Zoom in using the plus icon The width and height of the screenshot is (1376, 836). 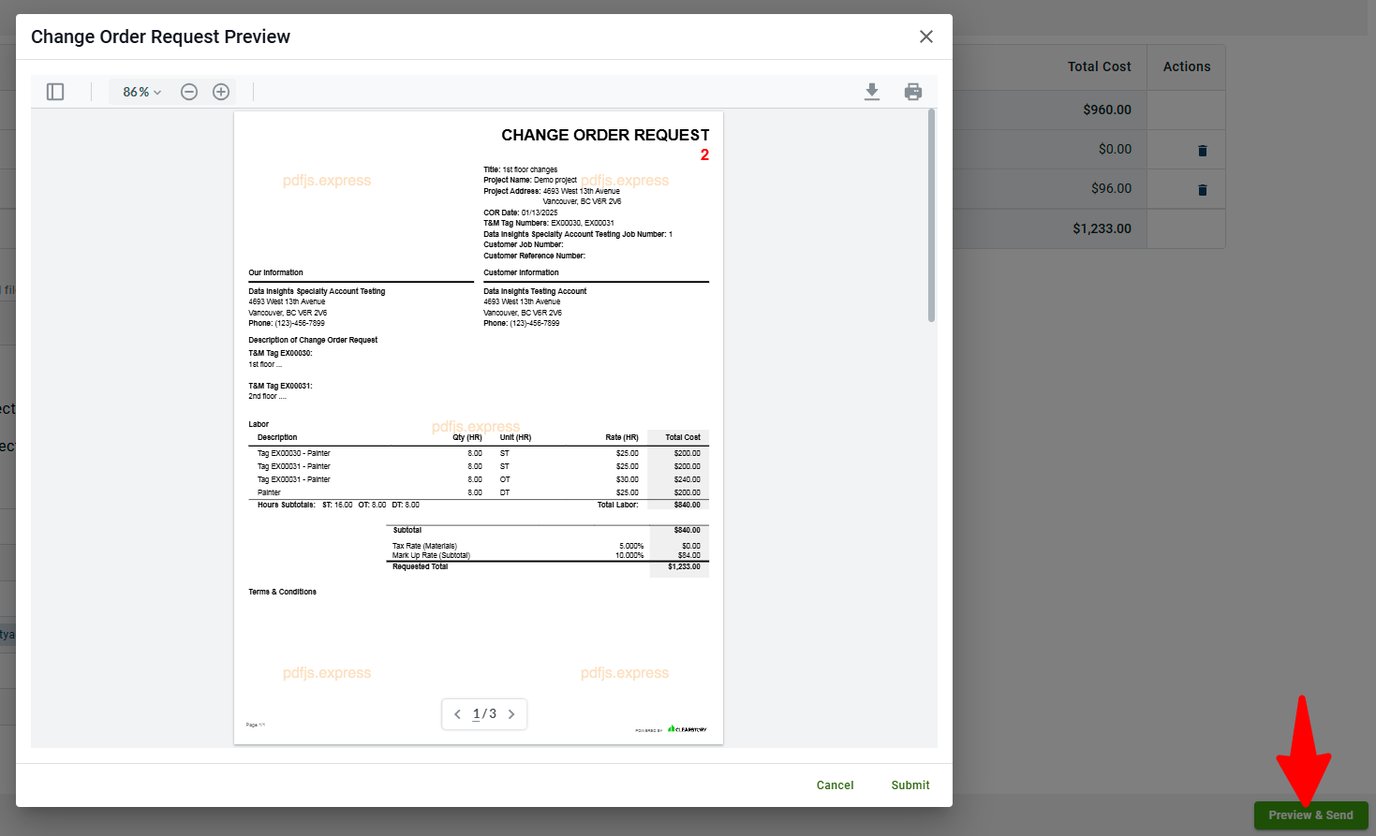[221, 91]
